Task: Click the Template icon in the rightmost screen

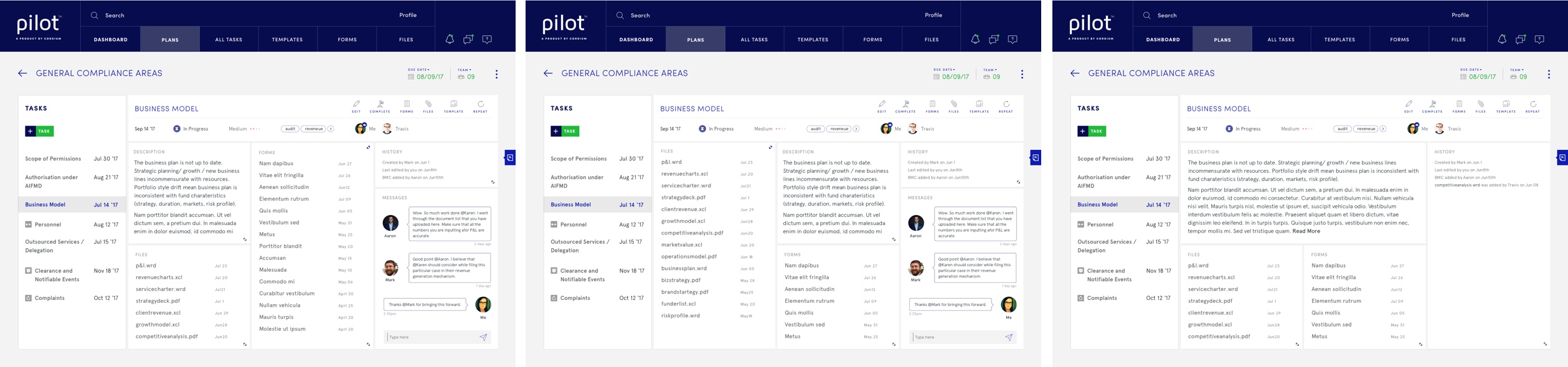Action: click(1506, 106)
